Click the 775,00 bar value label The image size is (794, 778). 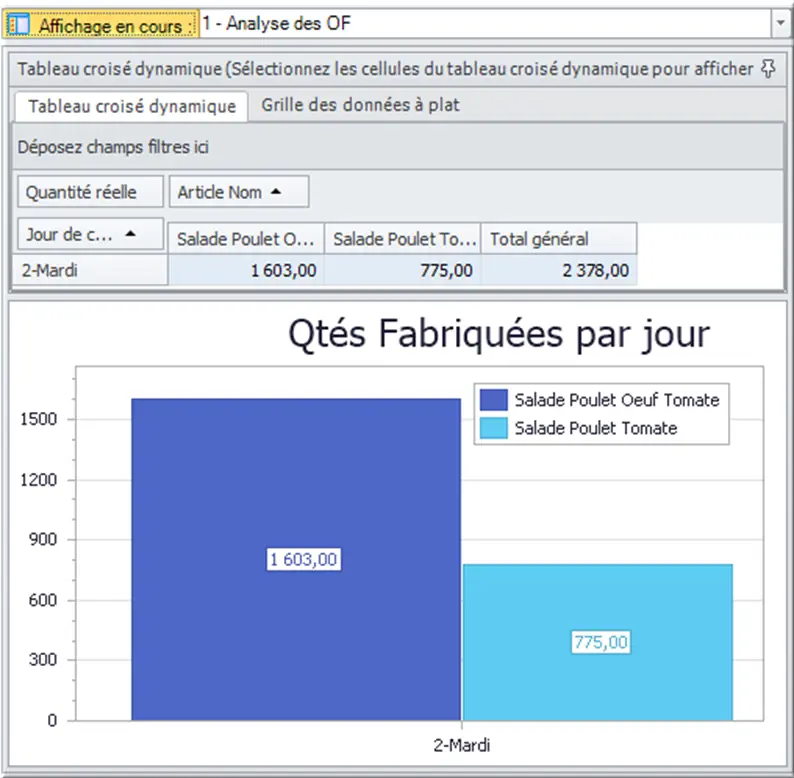click(x=601, y=642)
